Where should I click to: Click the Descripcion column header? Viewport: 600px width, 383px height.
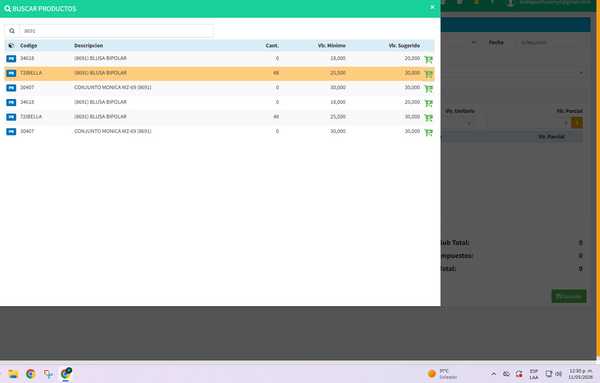88,46
